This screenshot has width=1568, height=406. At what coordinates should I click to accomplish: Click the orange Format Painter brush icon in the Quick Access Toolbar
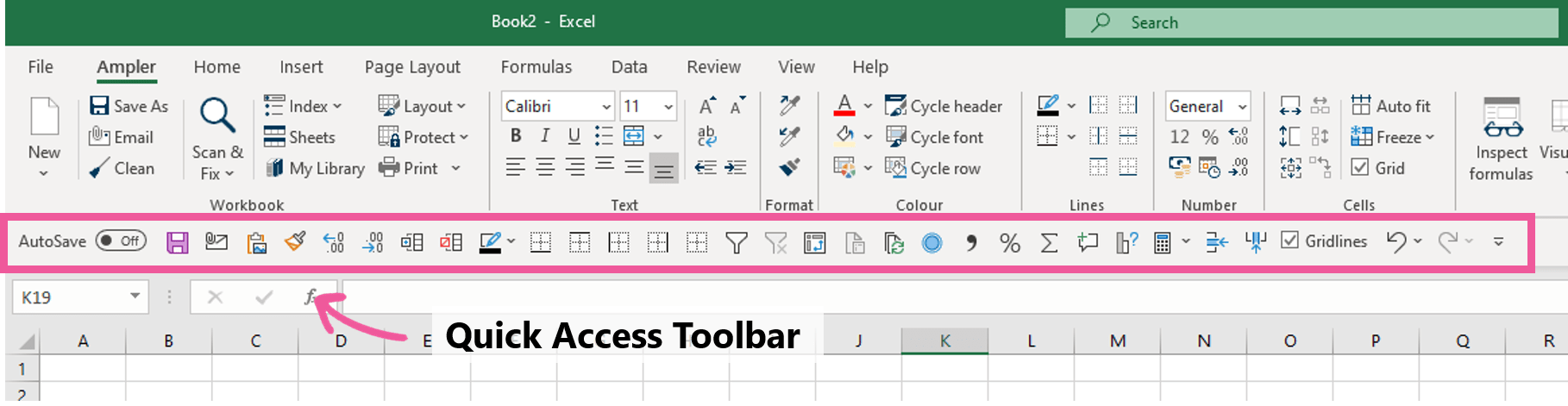[295, 241]
